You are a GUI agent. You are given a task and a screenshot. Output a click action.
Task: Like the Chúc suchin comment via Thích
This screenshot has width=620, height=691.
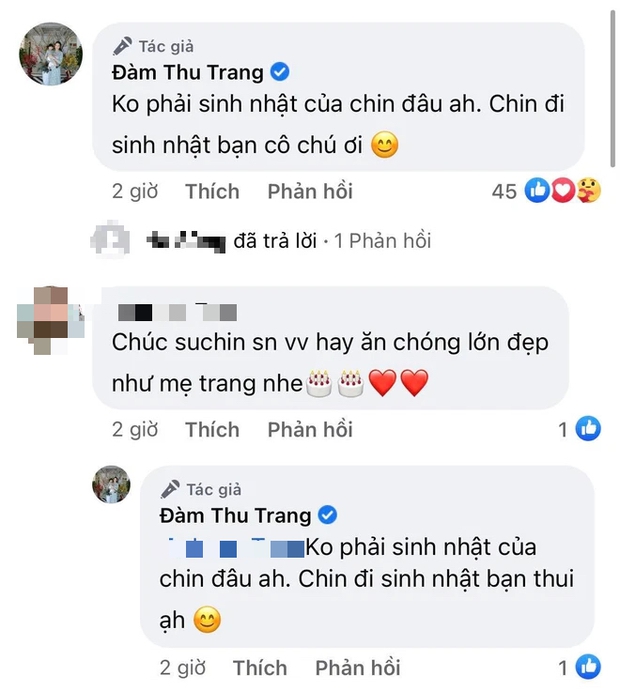212,430
